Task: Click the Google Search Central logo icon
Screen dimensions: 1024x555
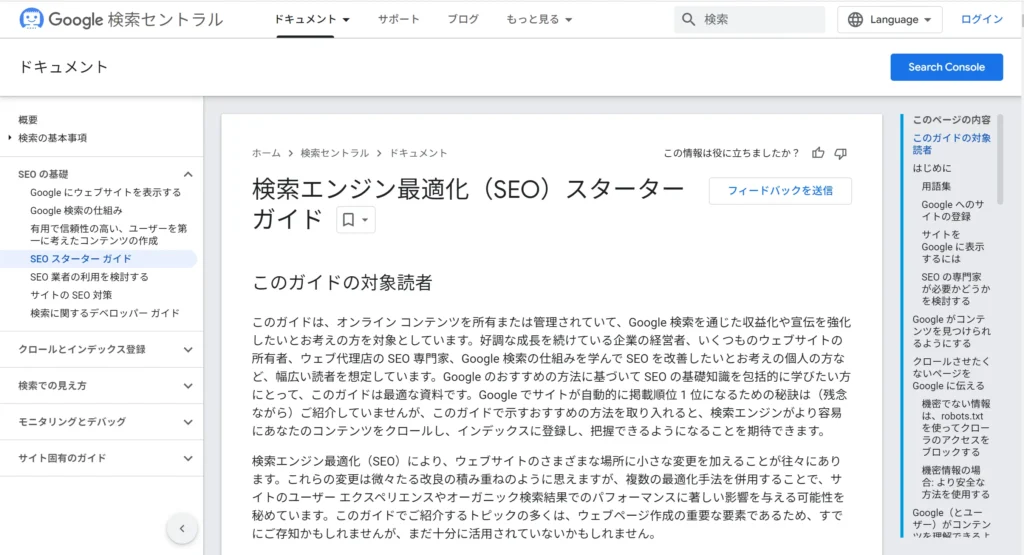Action: 31,19
